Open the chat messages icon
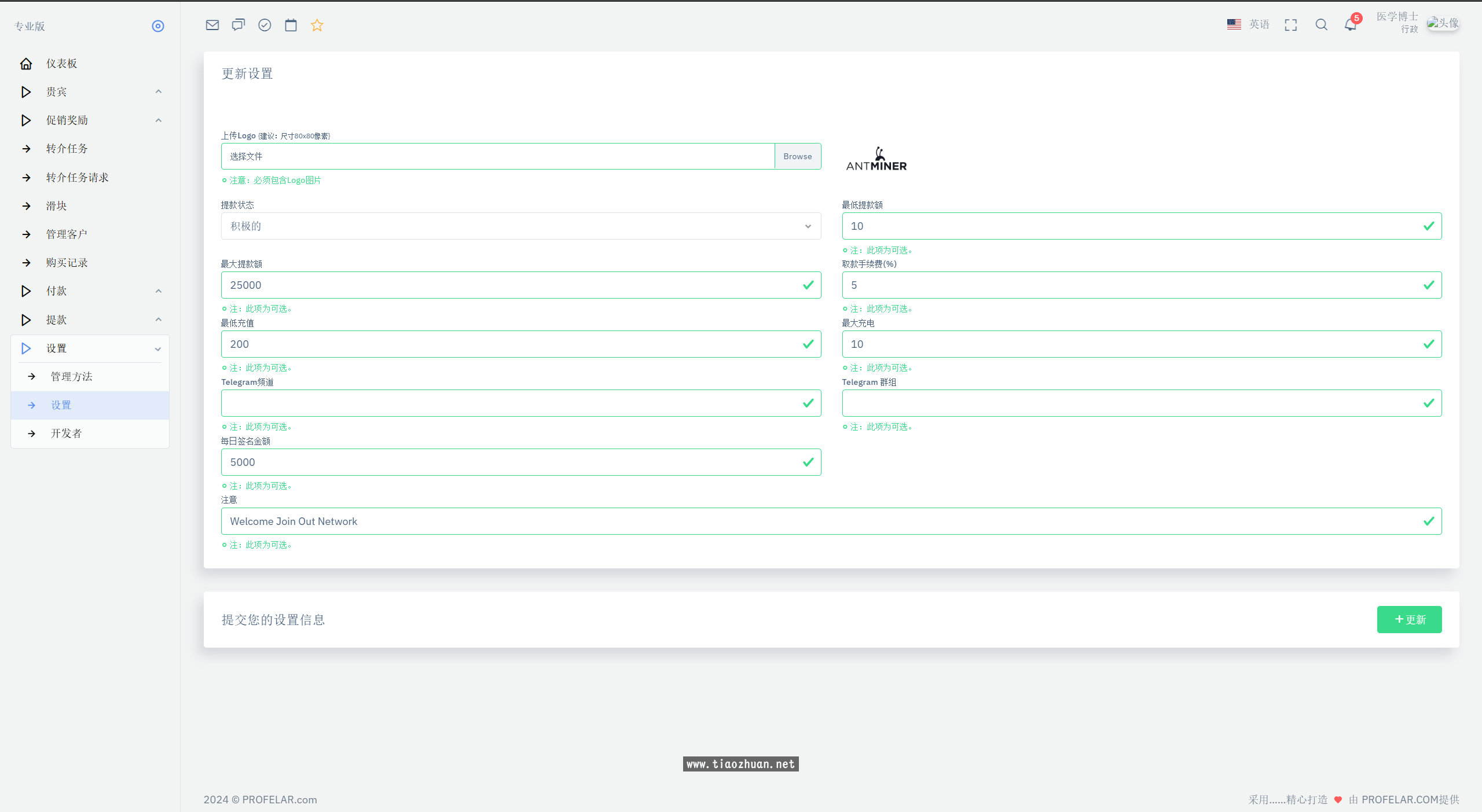 point(238,25)
